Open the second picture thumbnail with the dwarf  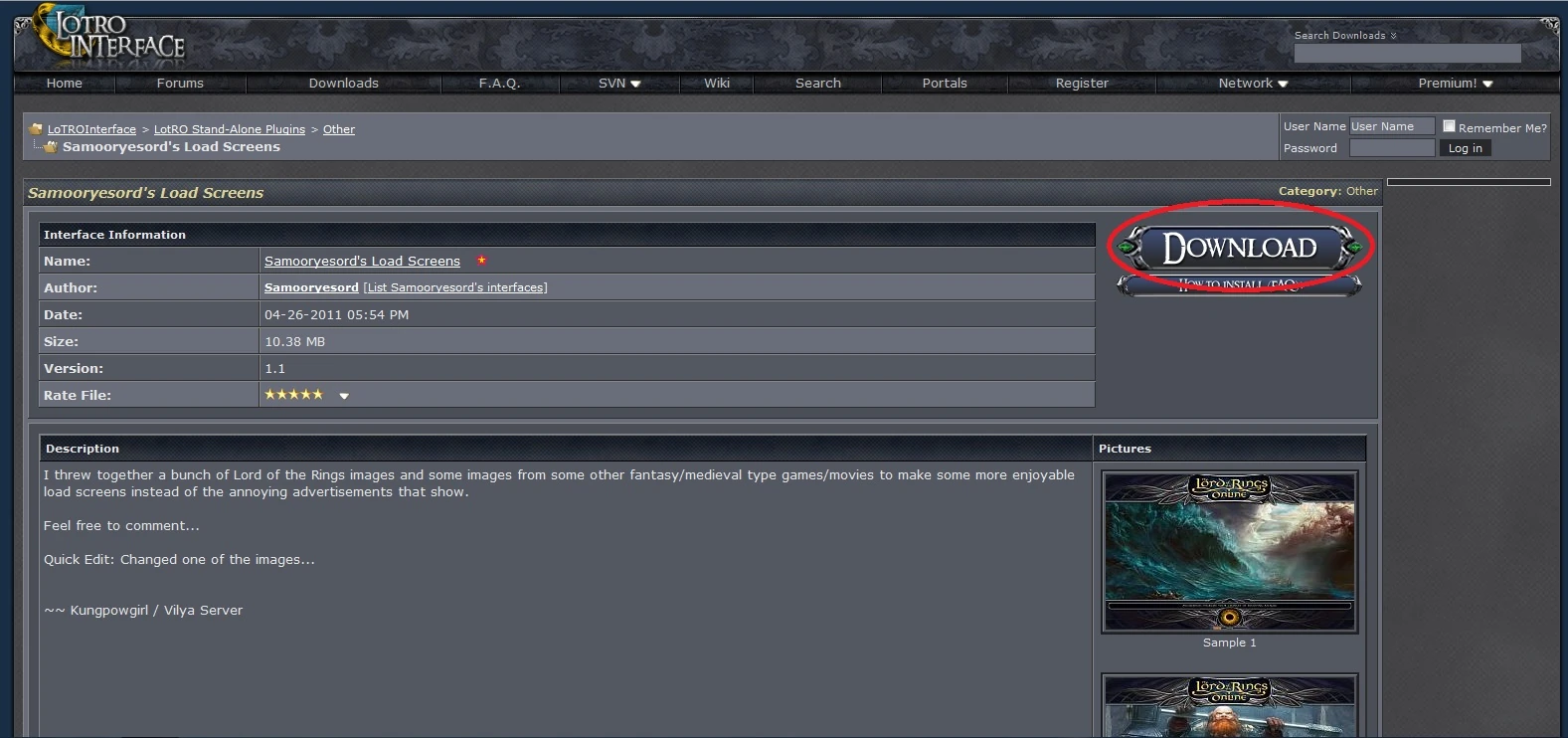click(1229, 706)
